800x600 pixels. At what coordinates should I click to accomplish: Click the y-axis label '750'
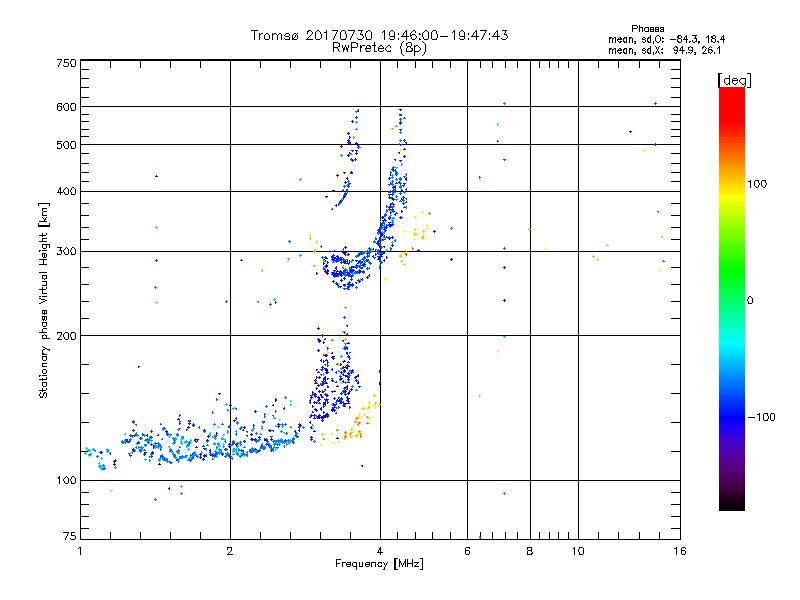point(66,63)
